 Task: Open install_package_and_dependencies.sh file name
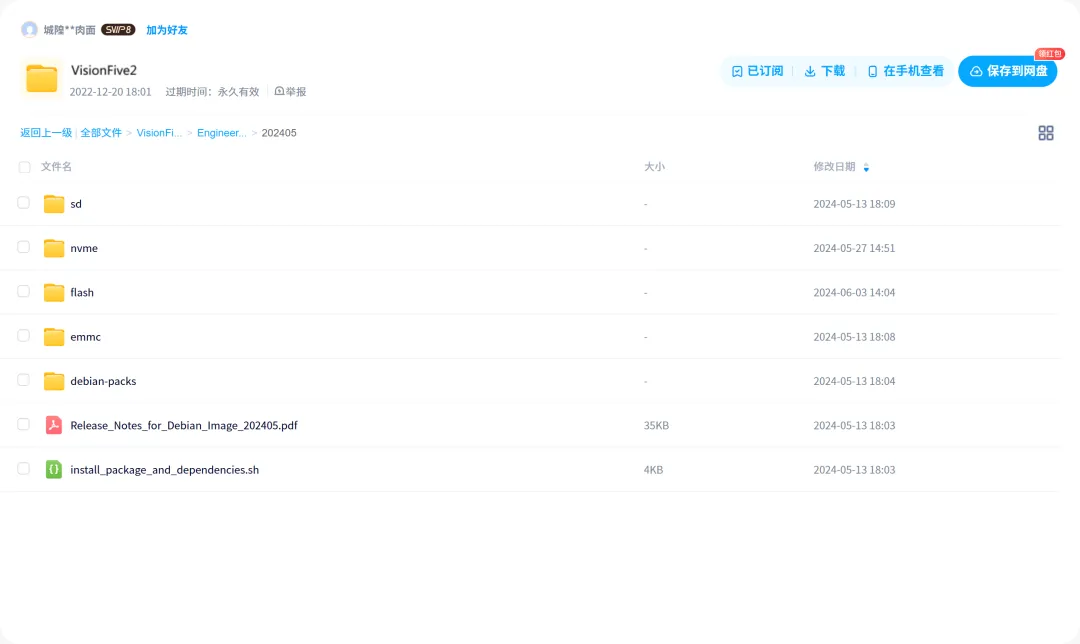(x=165, y=470)
